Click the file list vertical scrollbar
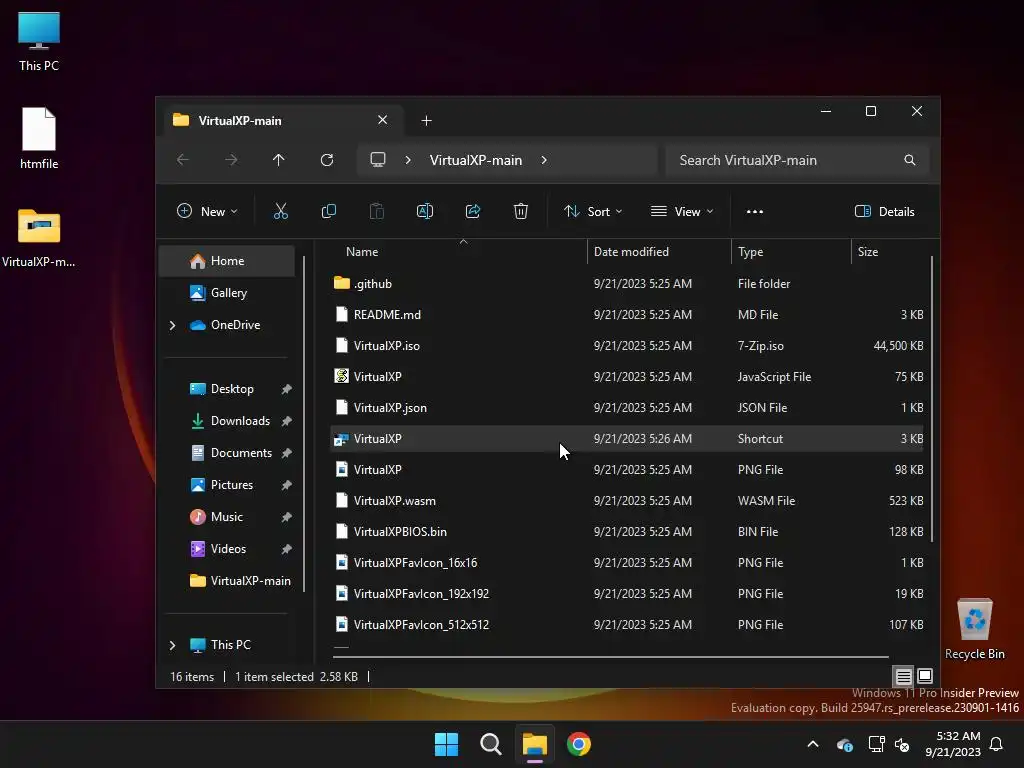The width and height of the screenshot is (1024, 768). (x=931, y=399)
